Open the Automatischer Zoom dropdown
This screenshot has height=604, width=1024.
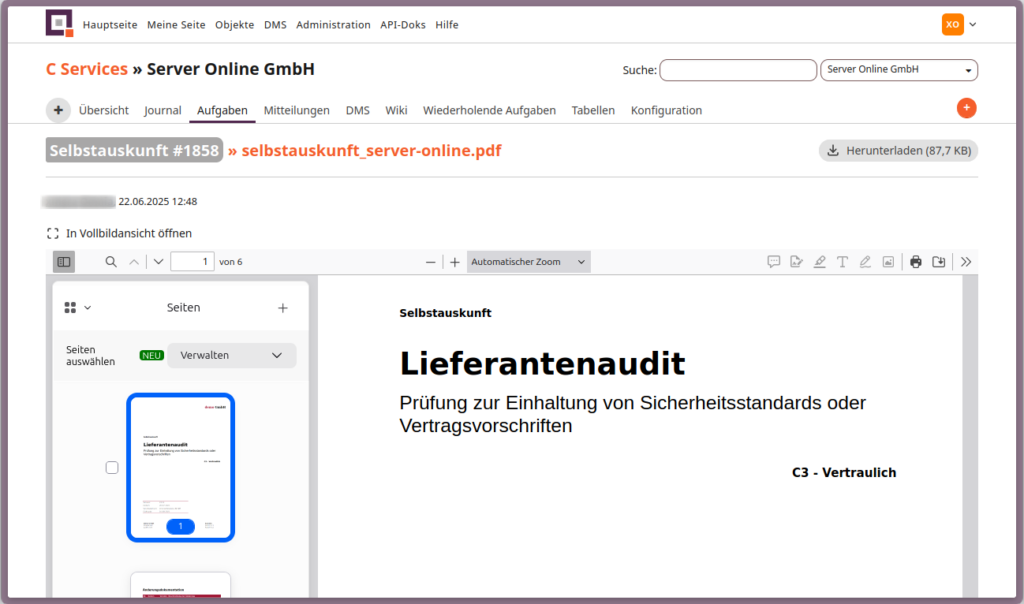click(528, 262)
